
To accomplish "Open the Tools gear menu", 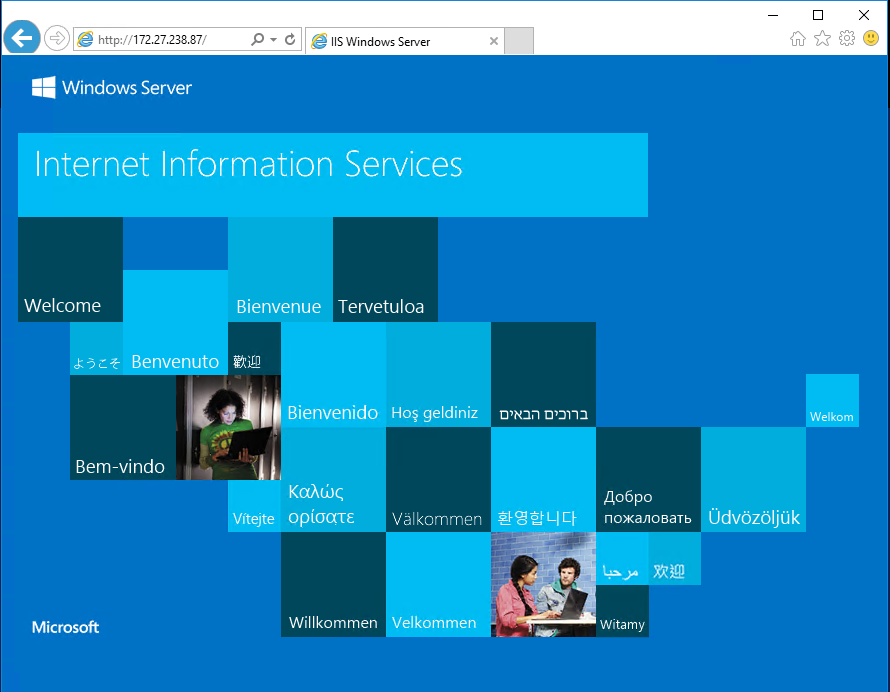I will click(x=847, y=39).
